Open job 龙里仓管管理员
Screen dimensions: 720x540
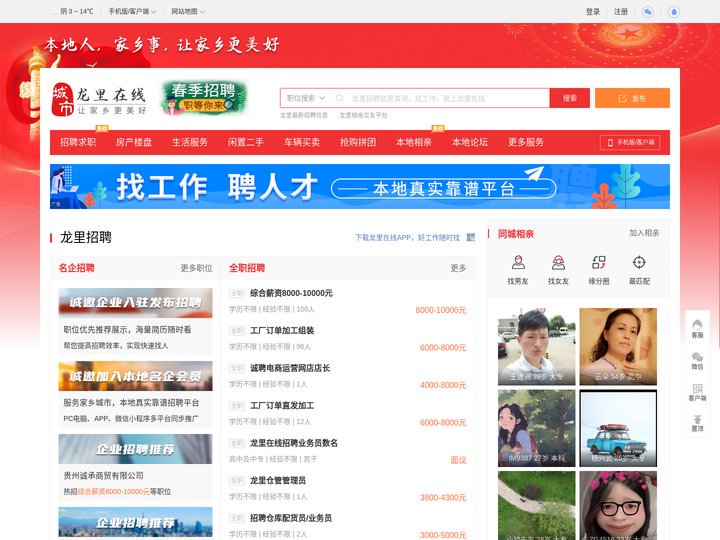click(278, 481)
